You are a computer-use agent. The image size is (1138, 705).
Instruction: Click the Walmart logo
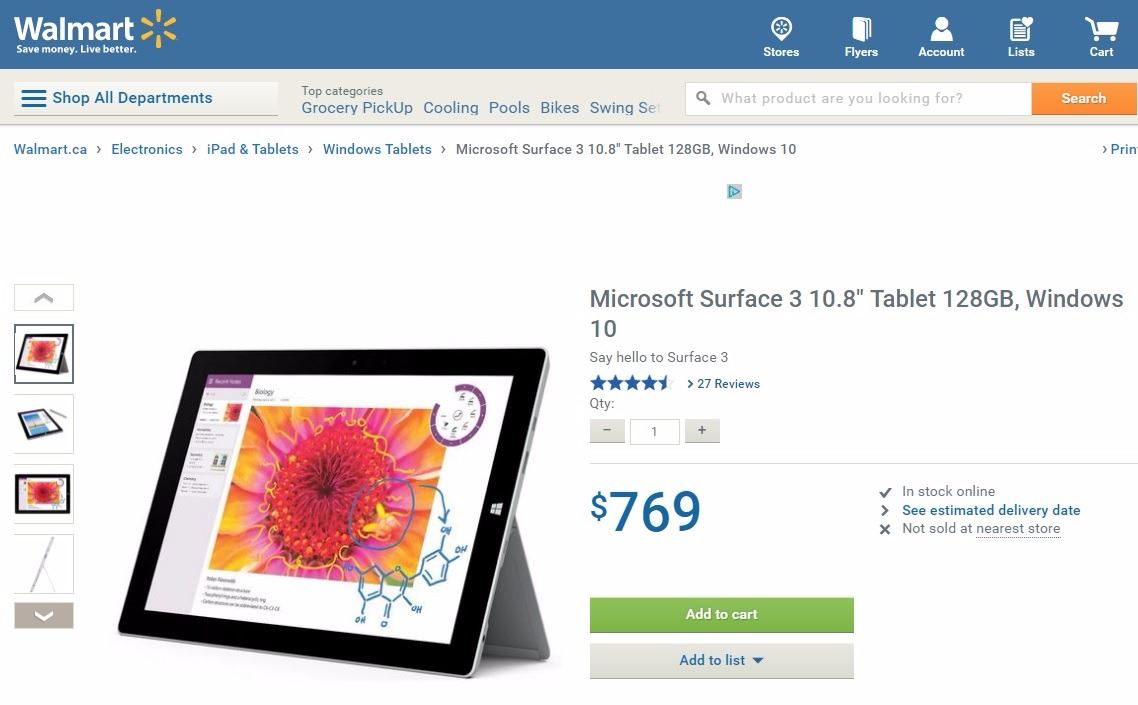point(95,32)
